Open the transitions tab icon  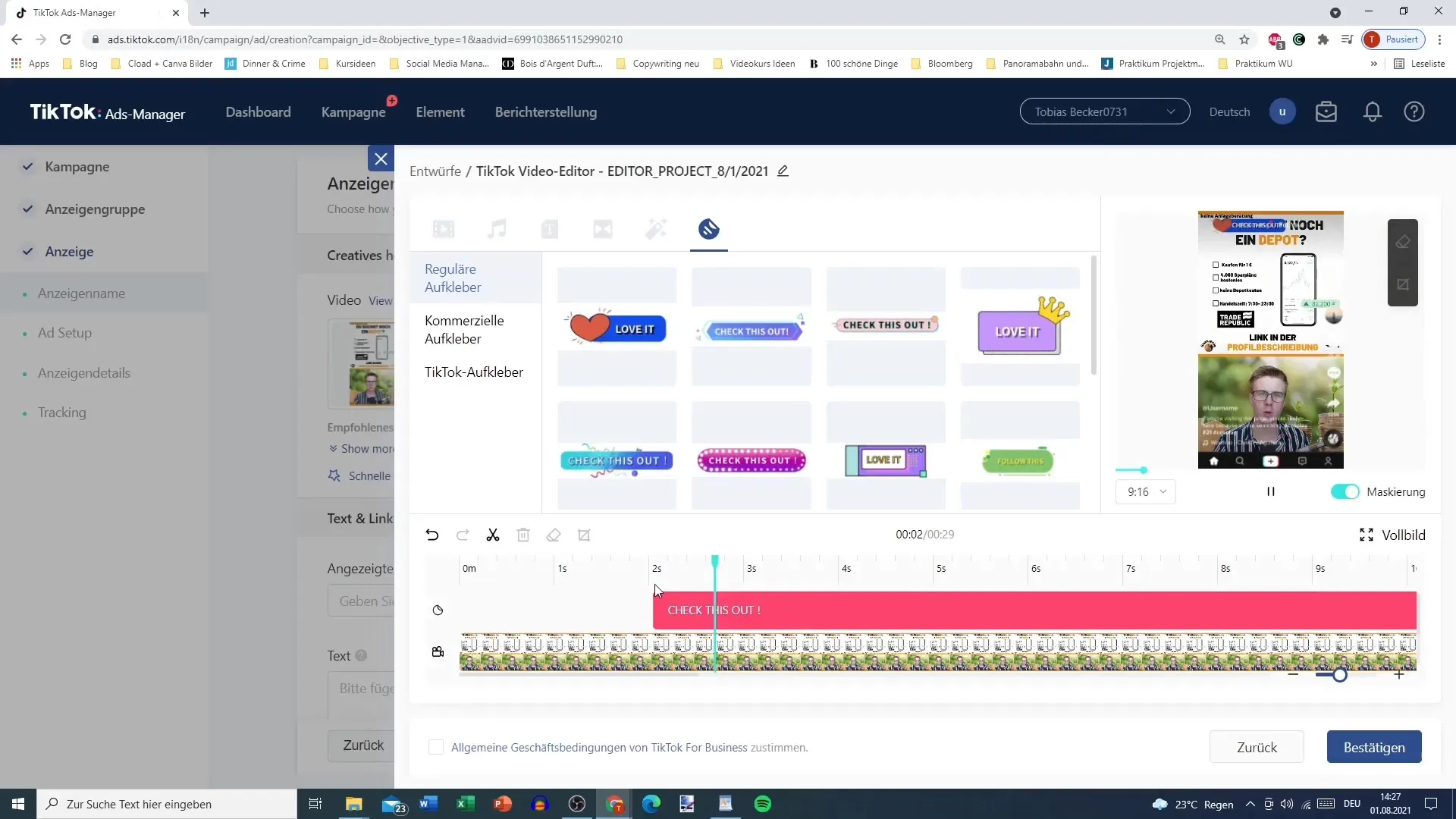click(x=603, y=229)
